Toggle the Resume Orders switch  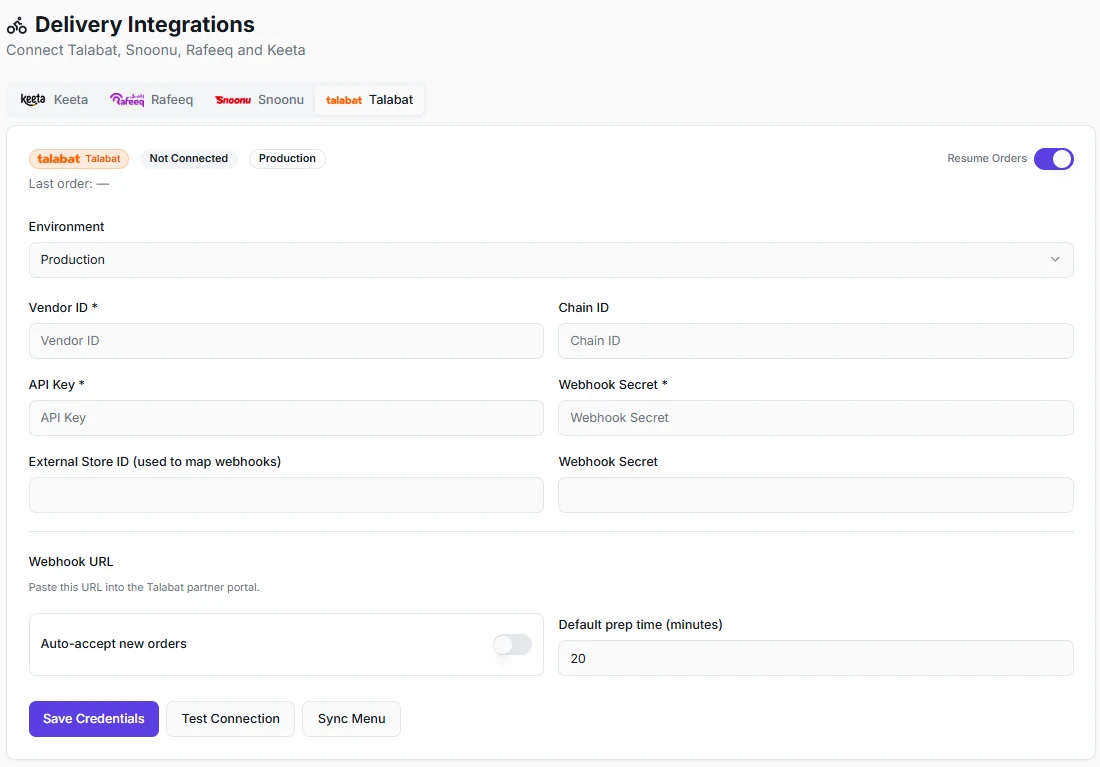(x=1054, y=159)
